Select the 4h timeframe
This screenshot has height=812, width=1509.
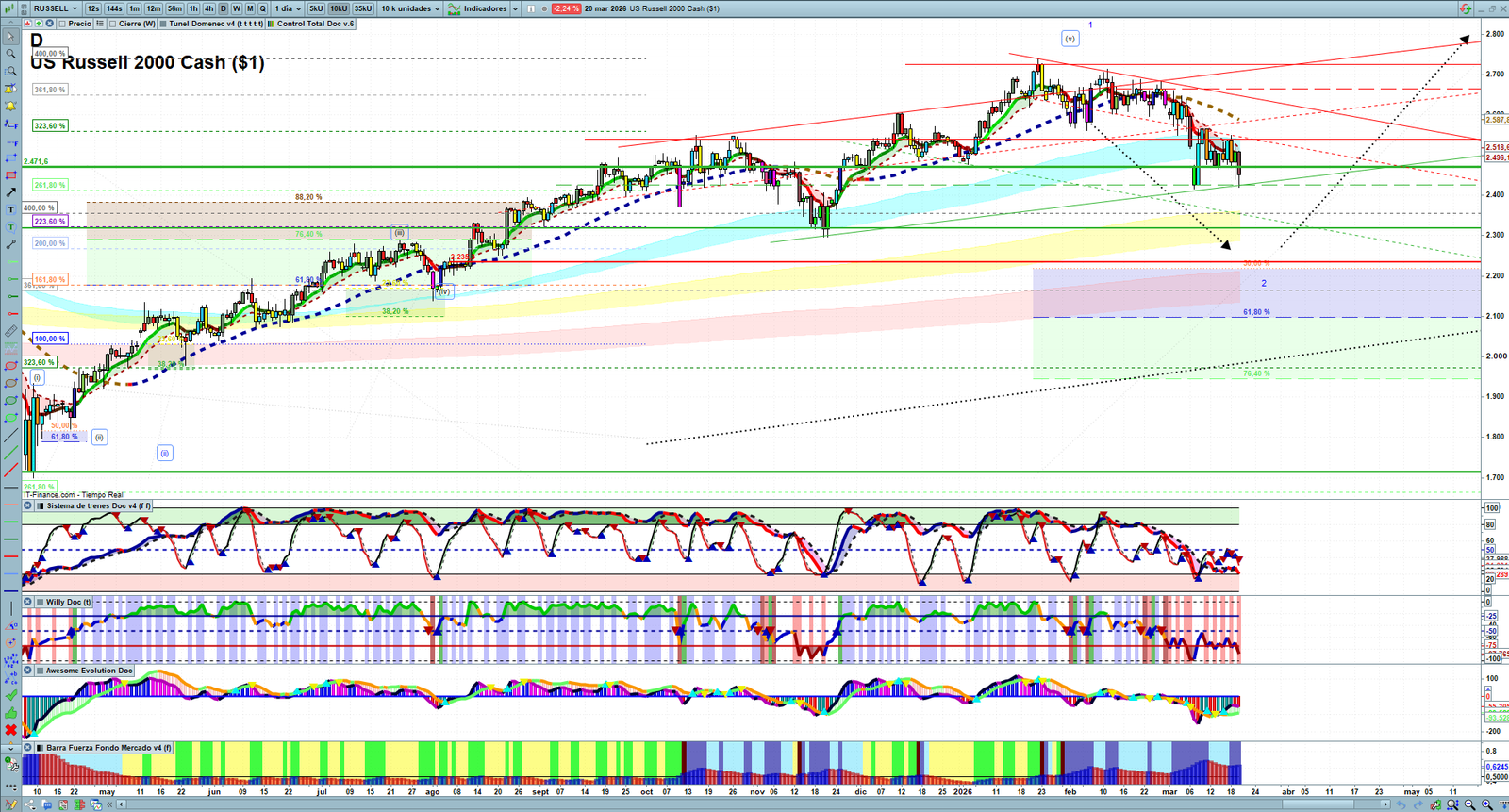tap(209, 8)
